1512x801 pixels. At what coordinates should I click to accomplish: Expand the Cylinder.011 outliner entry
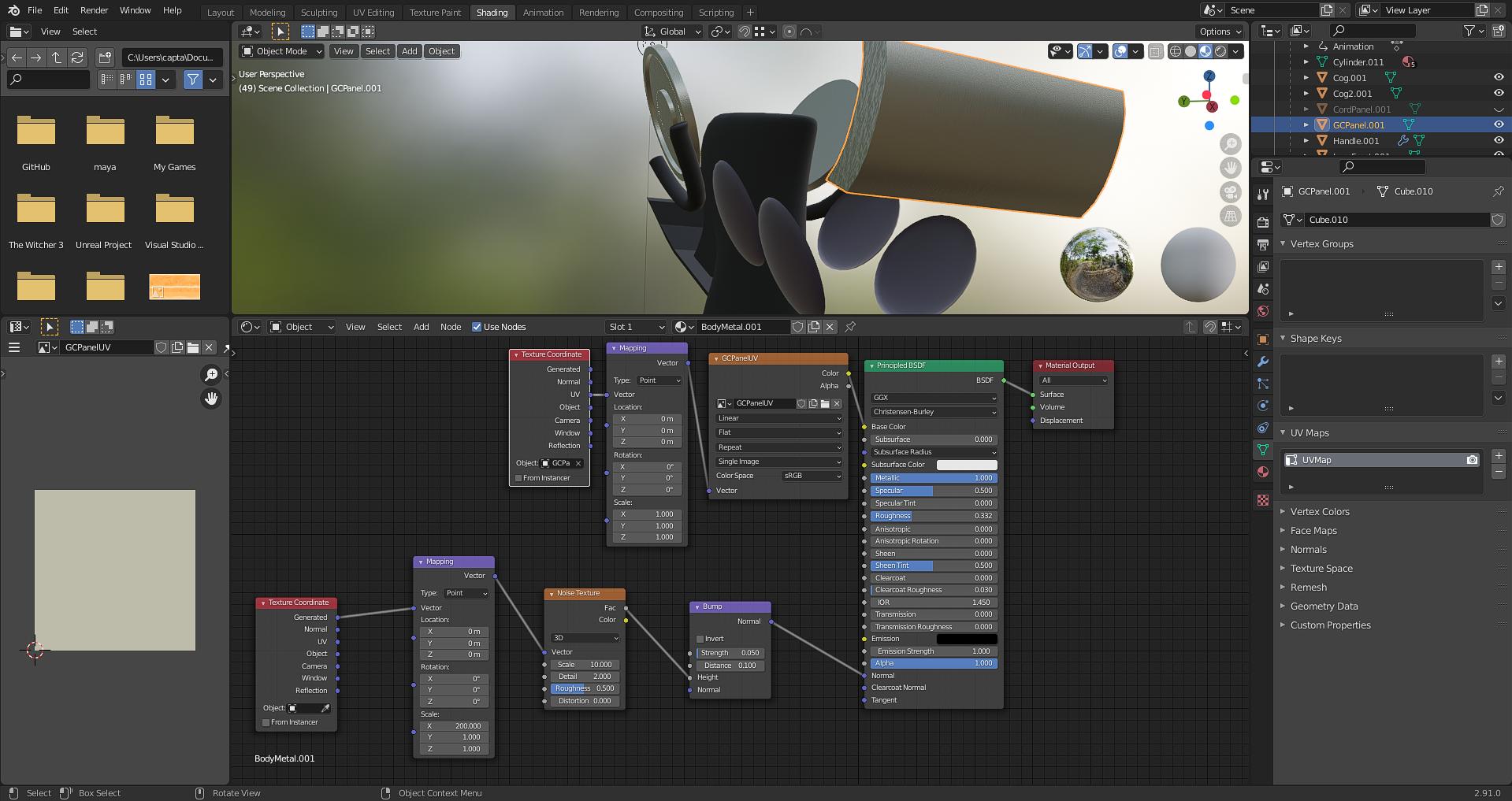point(1306,62)
